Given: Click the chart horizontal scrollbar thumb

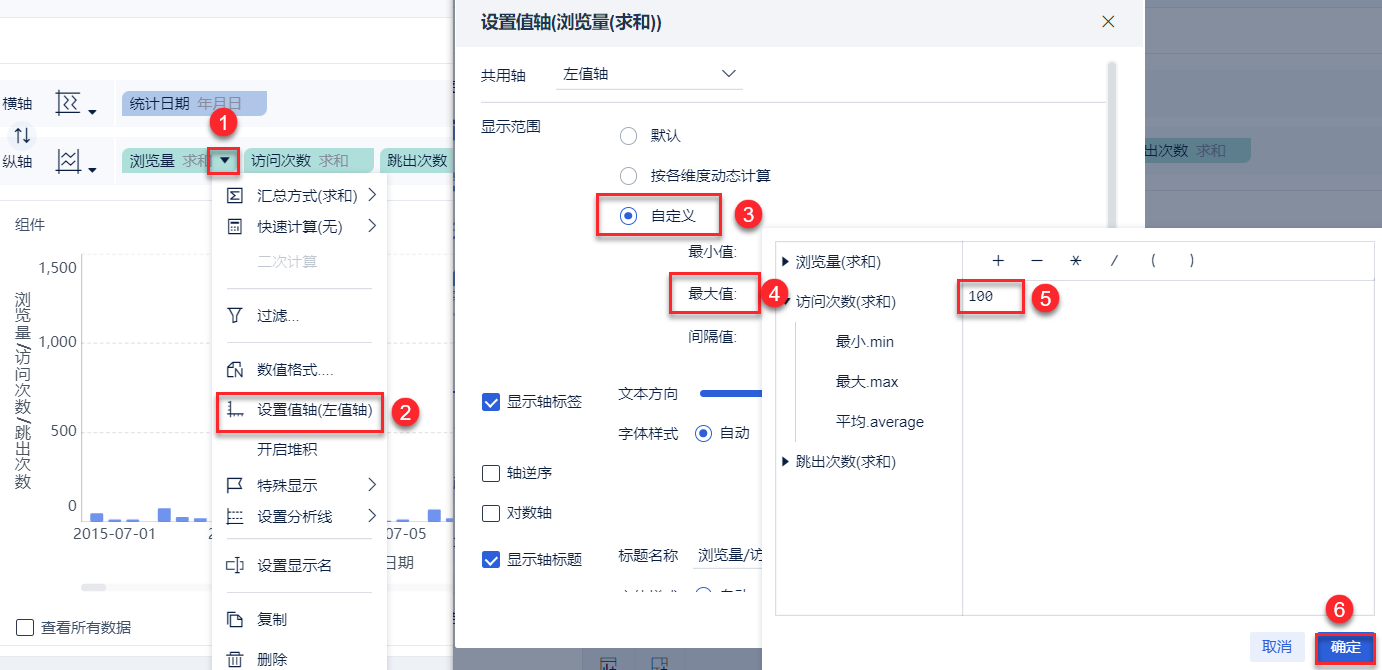Looking at the screenshot, I should [93, 587].
